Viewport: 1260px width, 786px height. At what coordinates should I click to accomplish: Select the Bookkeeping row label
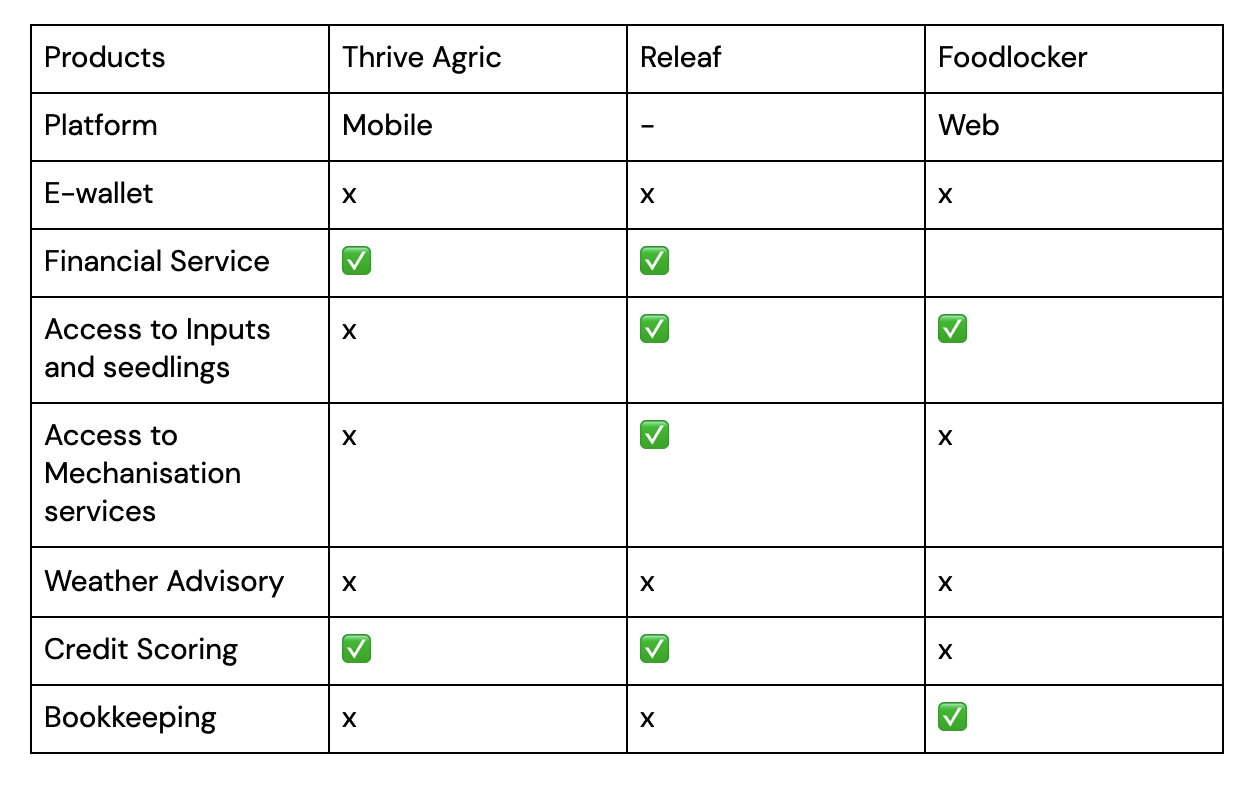(130, 718)
